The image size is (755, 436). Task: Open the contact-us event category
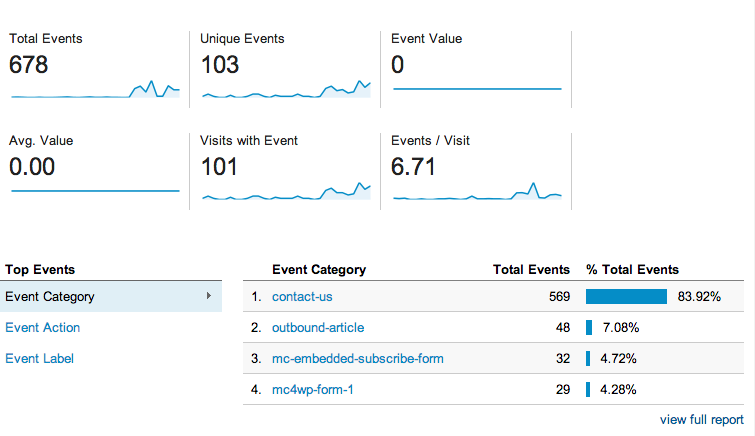pos(302,297)
